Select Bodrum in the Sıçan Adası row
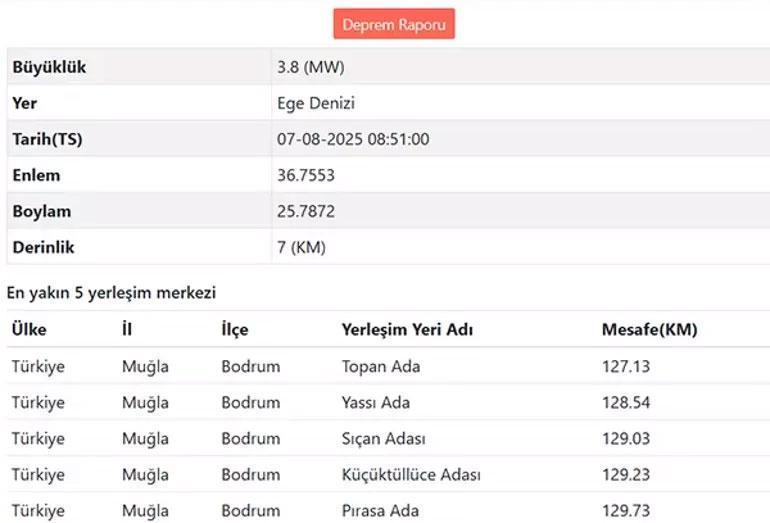Screen dimensions: 770x523 (x=250, y=439)
